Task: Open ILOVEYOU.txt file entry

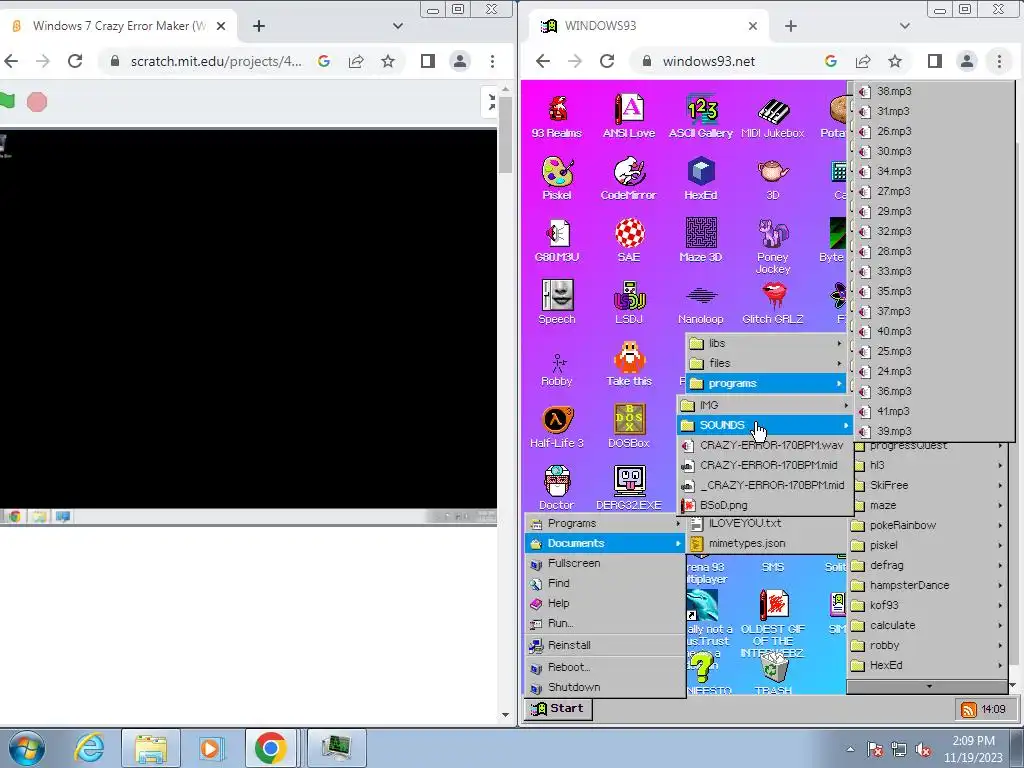Action: 766,523
